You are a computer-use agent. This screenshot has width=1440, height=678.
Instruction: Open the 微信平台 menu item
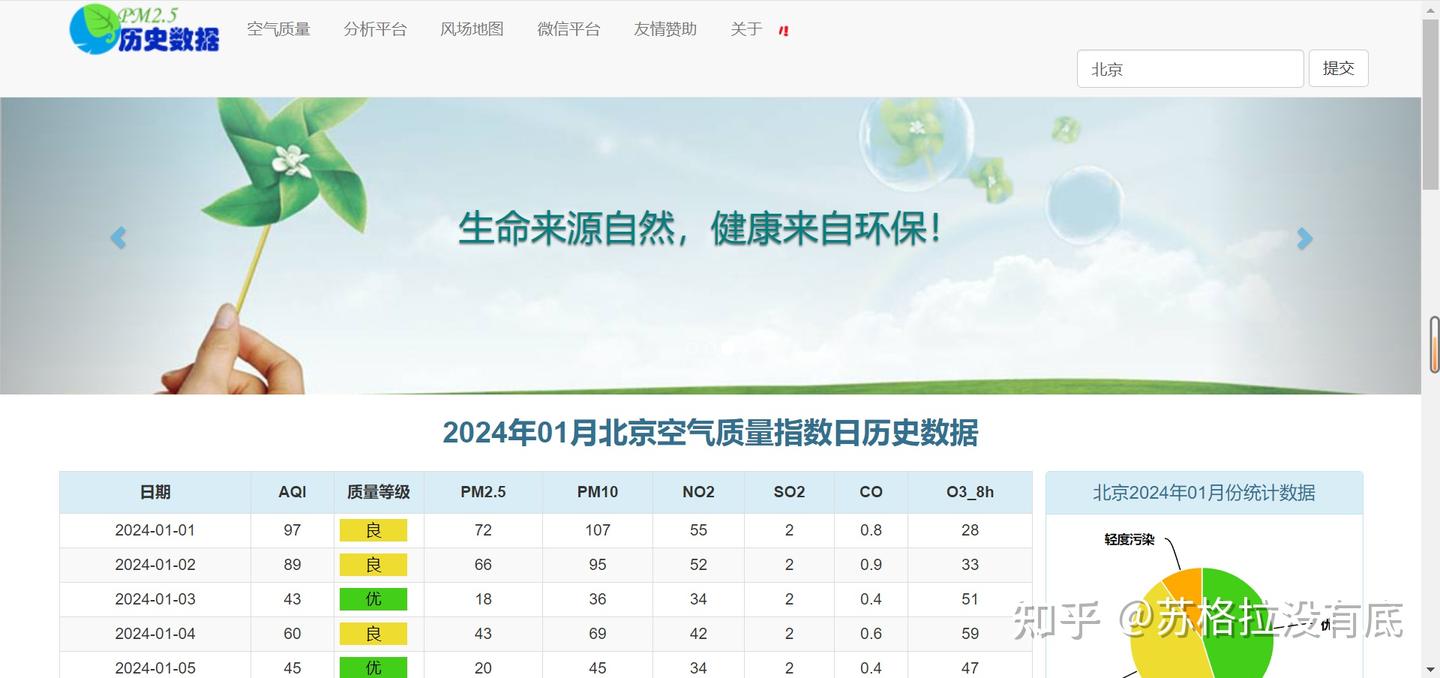pyautogui.click(x=569, y=29)
